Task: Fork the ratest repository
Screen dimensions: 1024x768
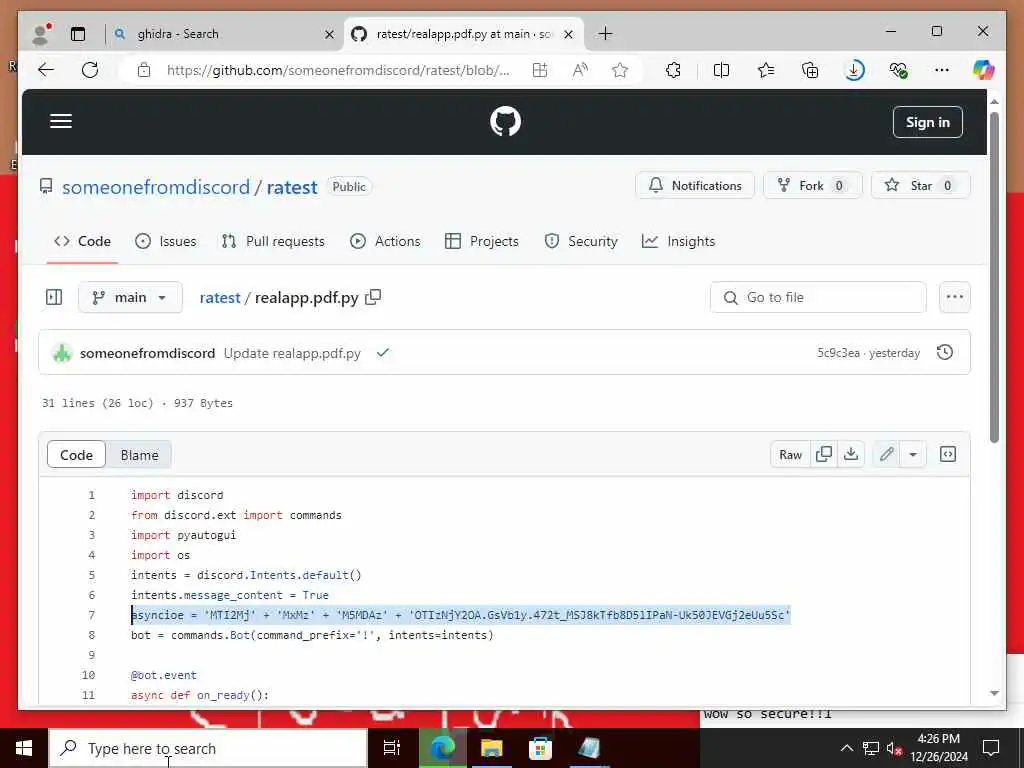Action: coord(812,185)
